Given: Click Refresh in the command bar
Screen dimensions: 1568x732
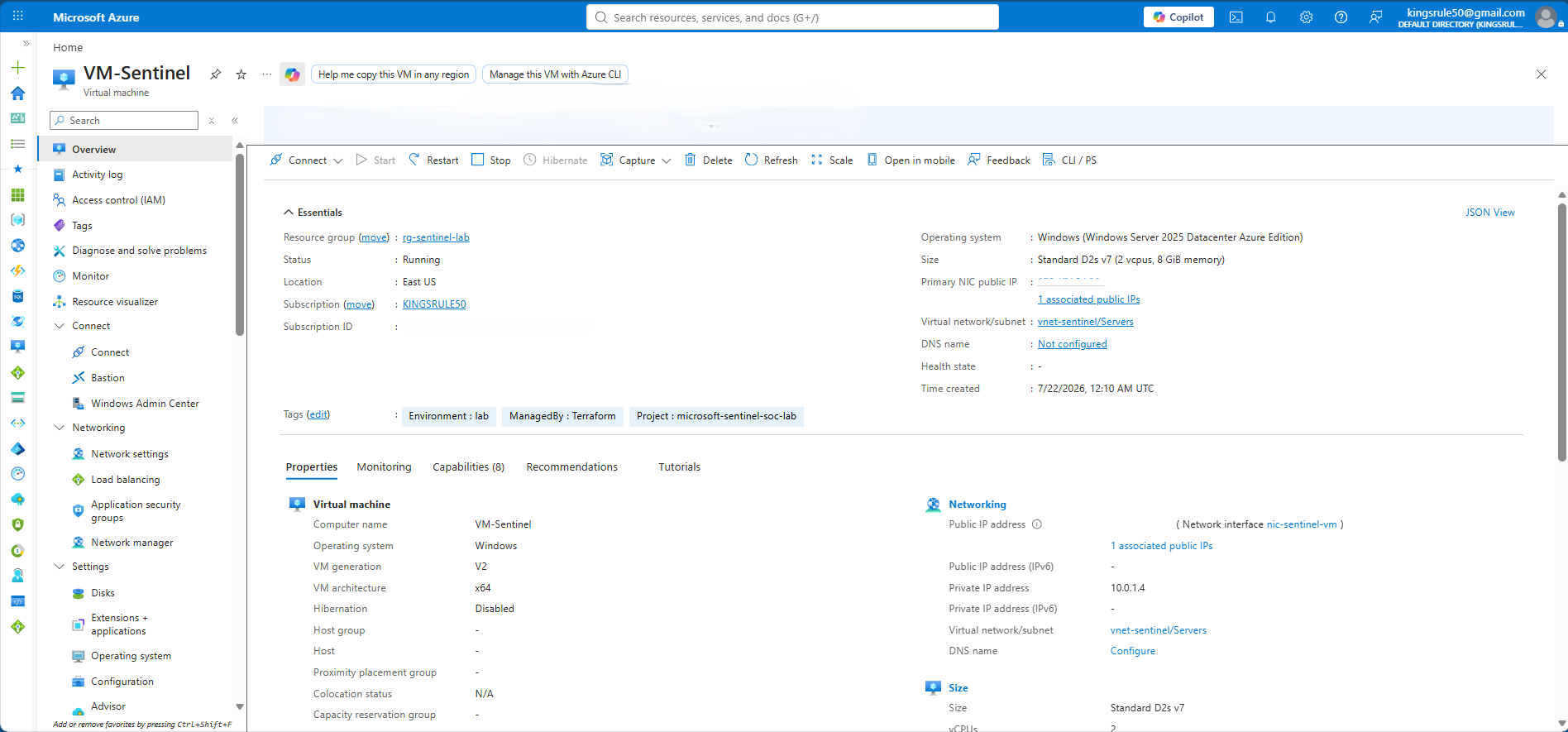Looking at the screenshot, I should click(772, 160).
